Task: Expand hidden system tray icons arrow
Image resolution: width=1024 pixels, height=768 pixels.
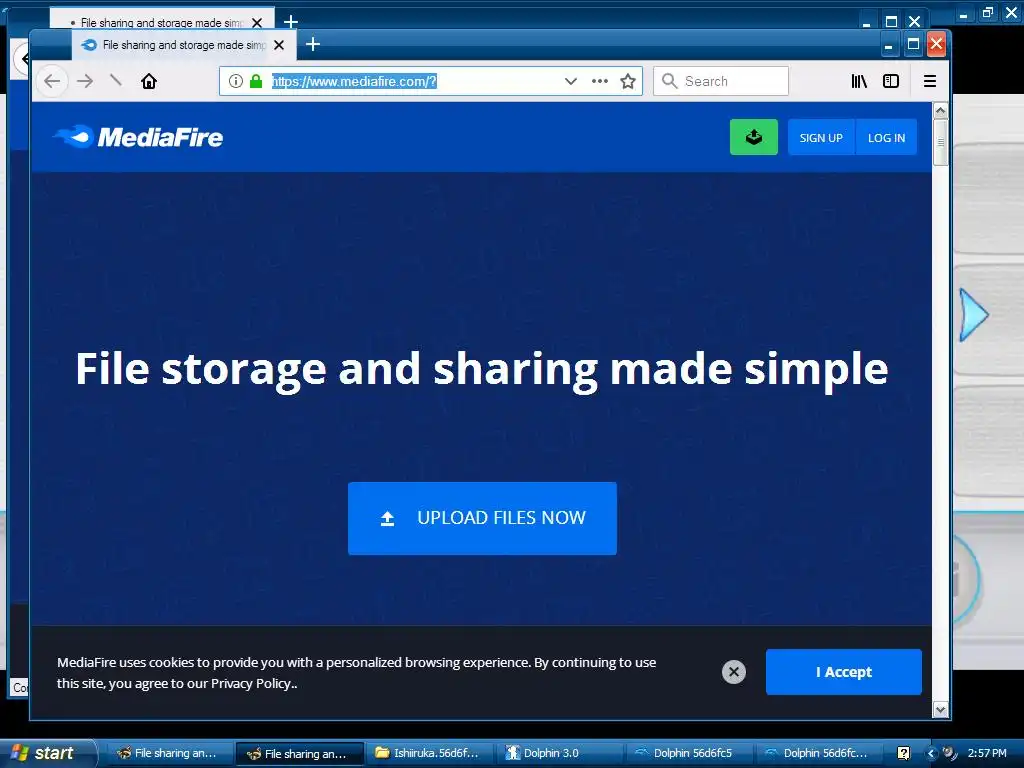Action: click(x=931, y=753)
